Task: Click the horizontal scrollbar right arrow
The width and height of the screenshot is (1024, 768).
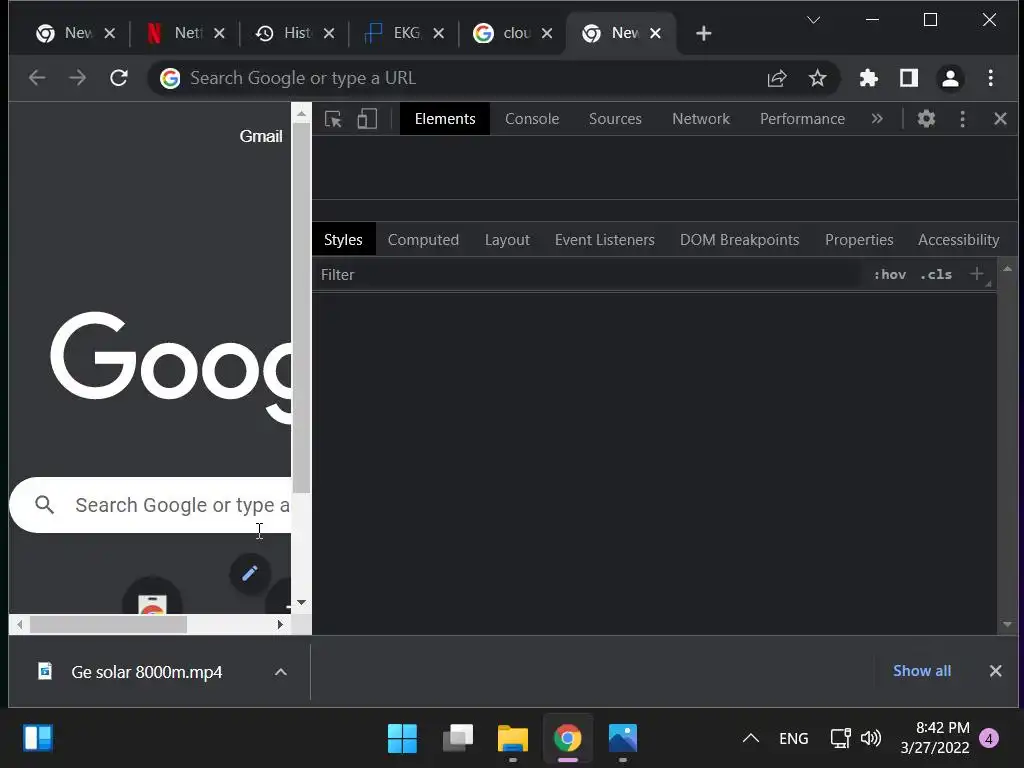Action: 280,624
